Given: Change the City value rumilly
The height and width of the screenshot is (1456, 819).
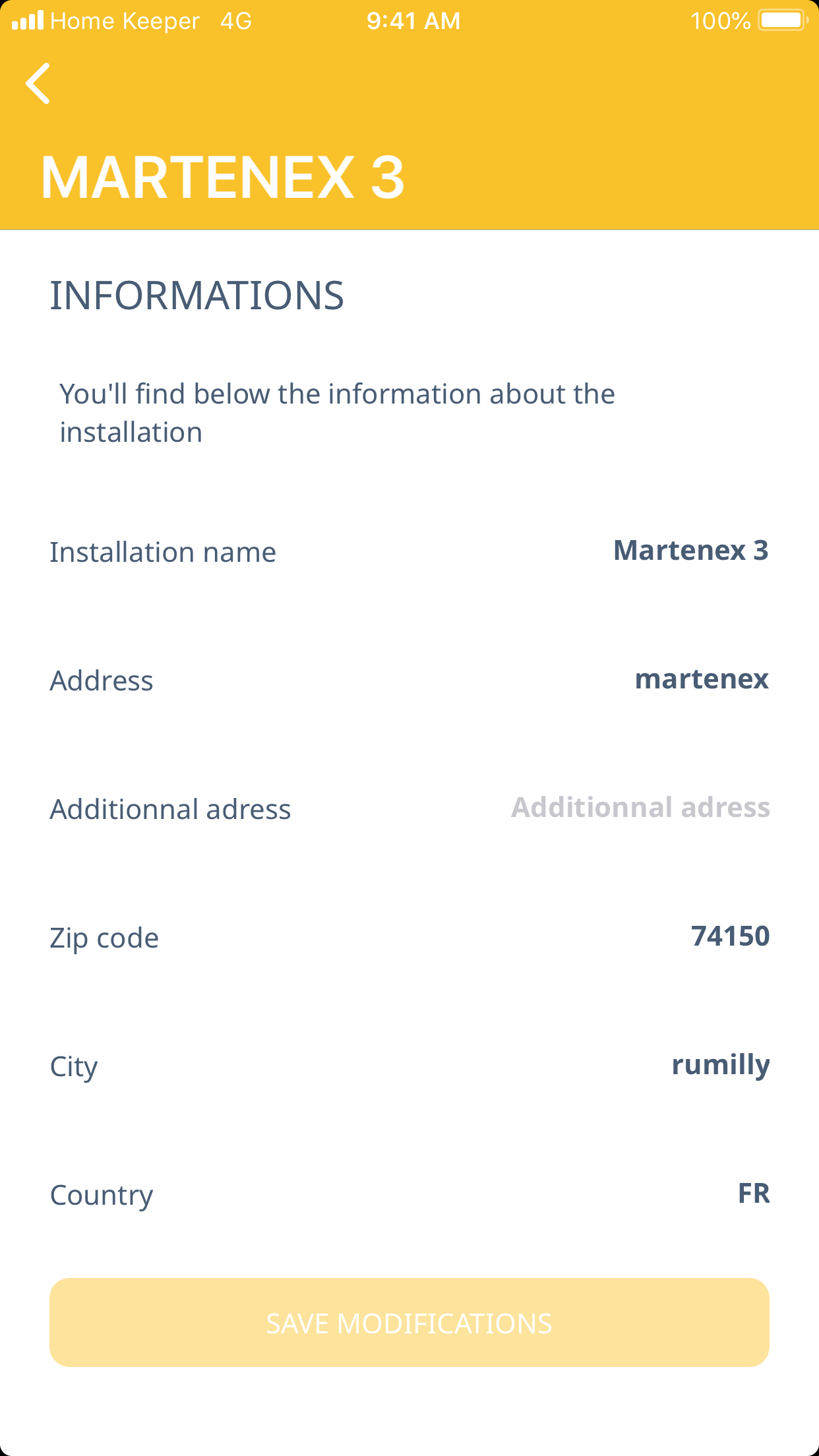Looking at the screenshot, I should (x=720, y=1065).
